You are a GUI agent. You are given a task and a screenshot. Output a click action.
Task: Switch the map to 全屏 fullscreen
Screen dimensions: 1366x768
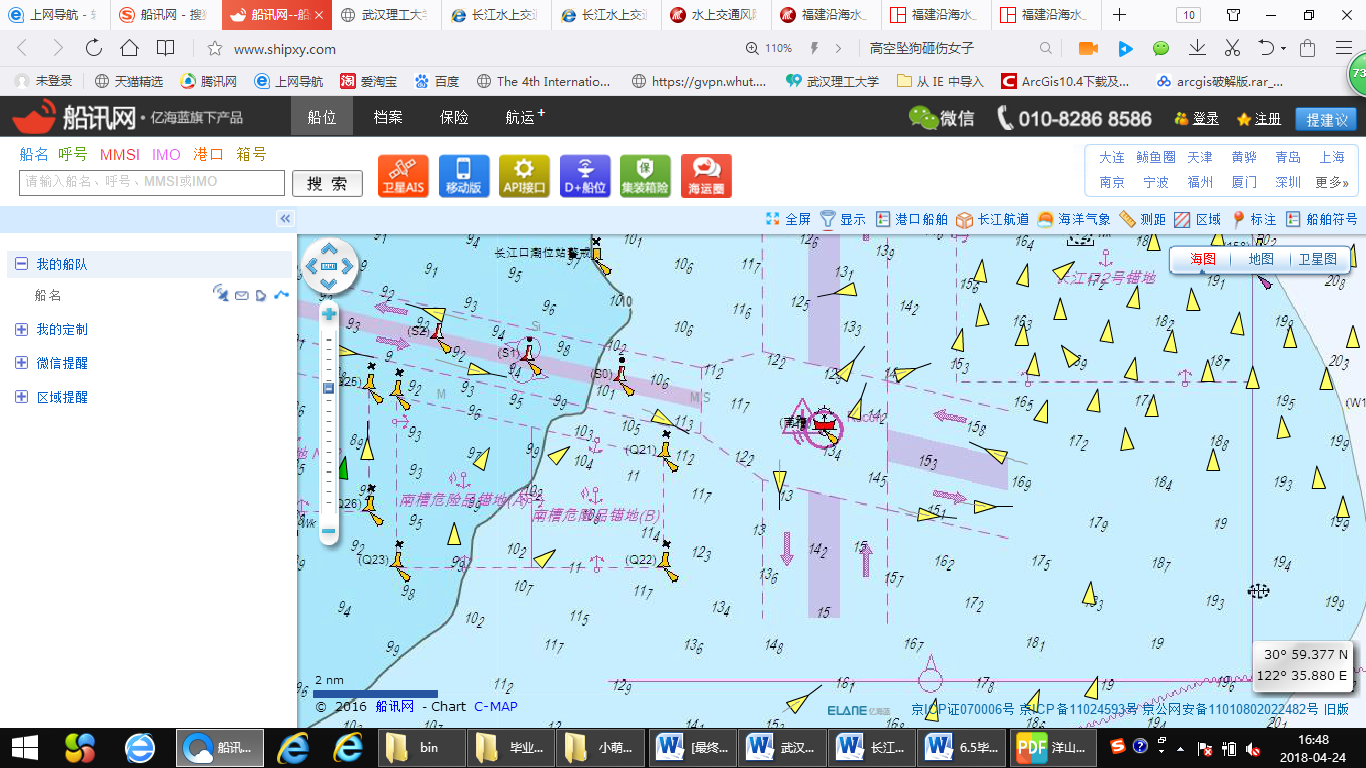point(788,219)
